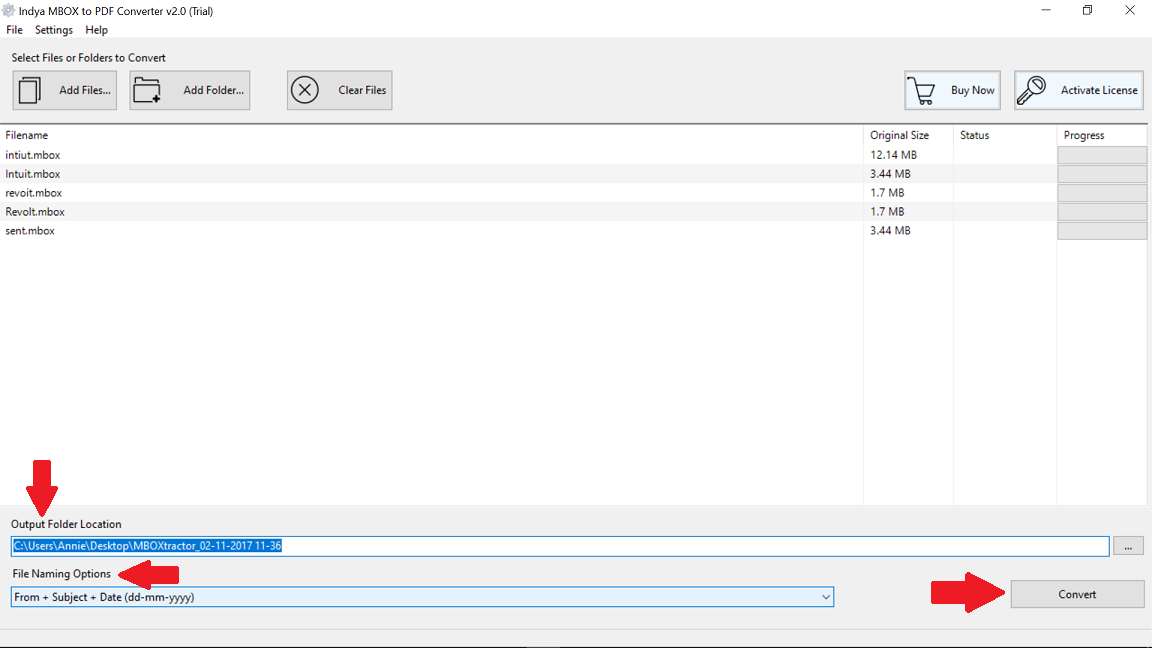1152x648 pixels.
Task: Expand the File Naming Options dropdown arrow
Action: pyautogui.click(x=826, y=597)
